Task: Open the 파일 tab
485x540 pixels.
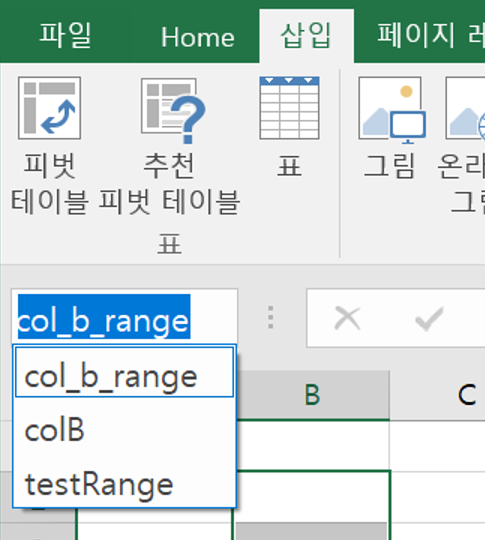Action: tap(65, 35)
